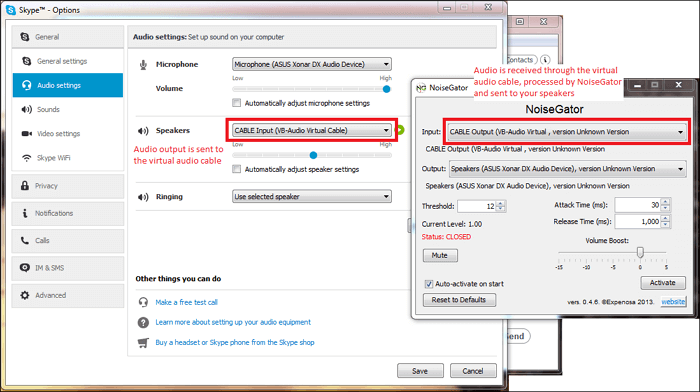
Task: Click the Mute button in NoiseGator
Action: click(440, 255)
